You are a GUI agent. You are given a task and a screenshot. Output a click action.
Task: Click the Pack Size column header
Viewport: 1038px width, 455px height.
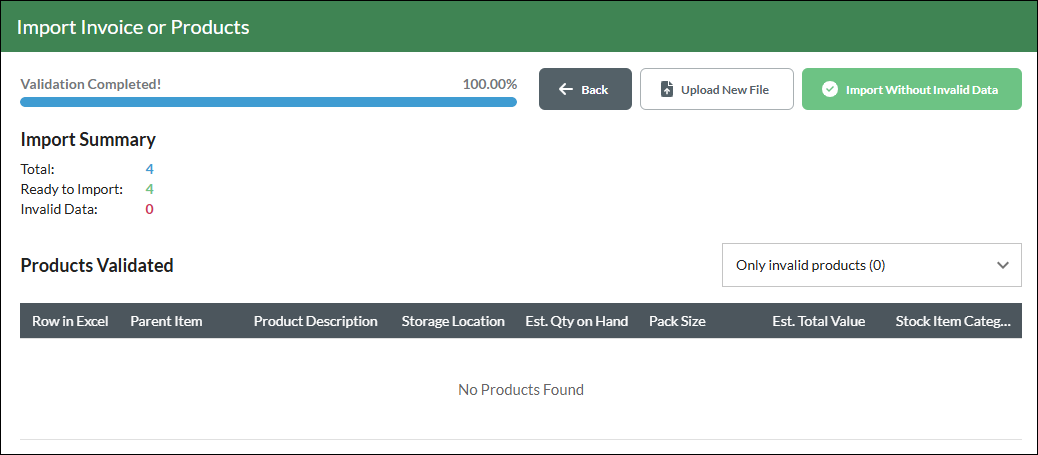coord(677,321)
